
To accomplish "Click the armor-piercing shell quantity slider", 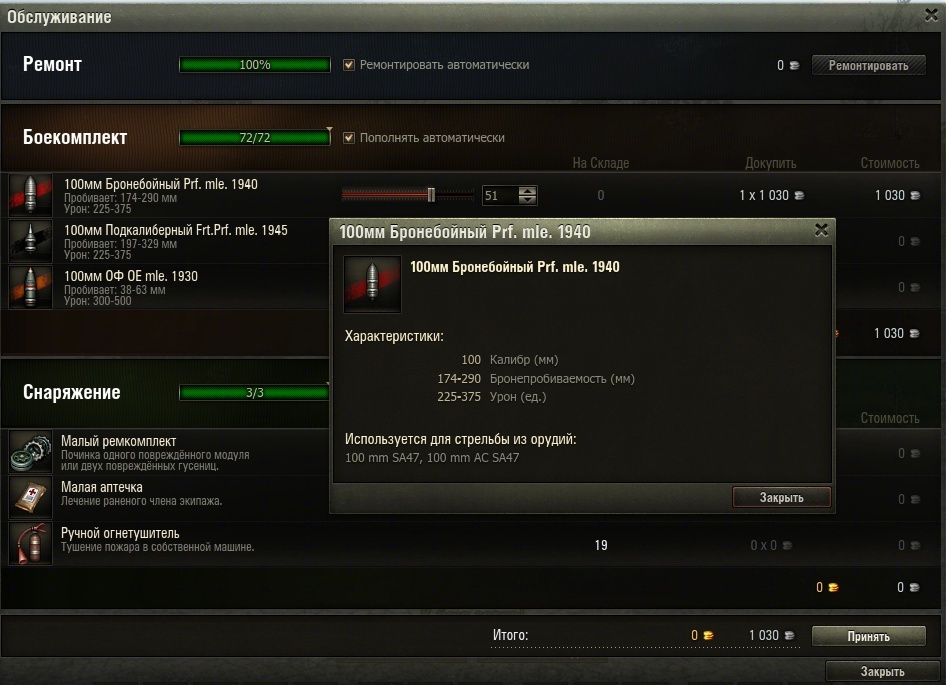I will click(408, 195).
